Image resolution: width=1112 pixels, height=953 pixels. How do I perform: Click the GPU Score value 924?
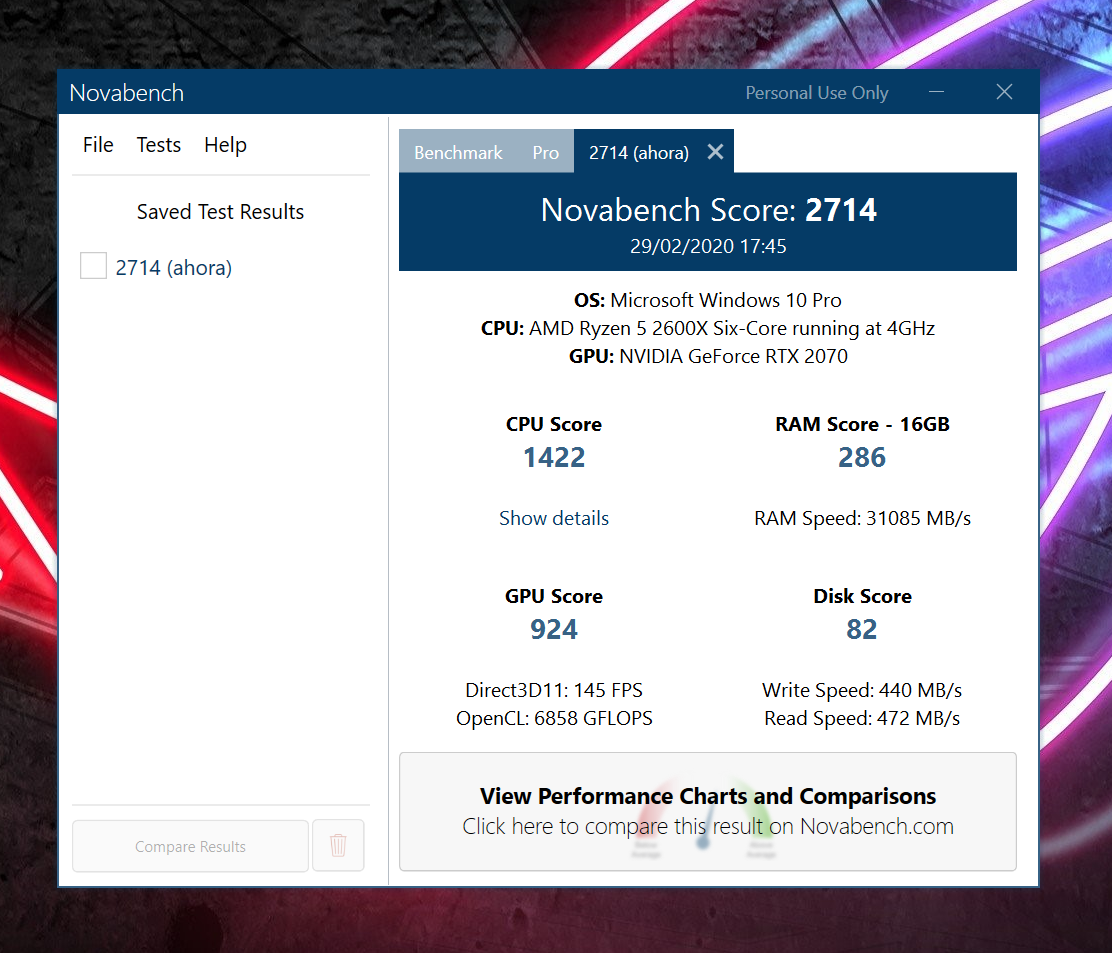554,629
